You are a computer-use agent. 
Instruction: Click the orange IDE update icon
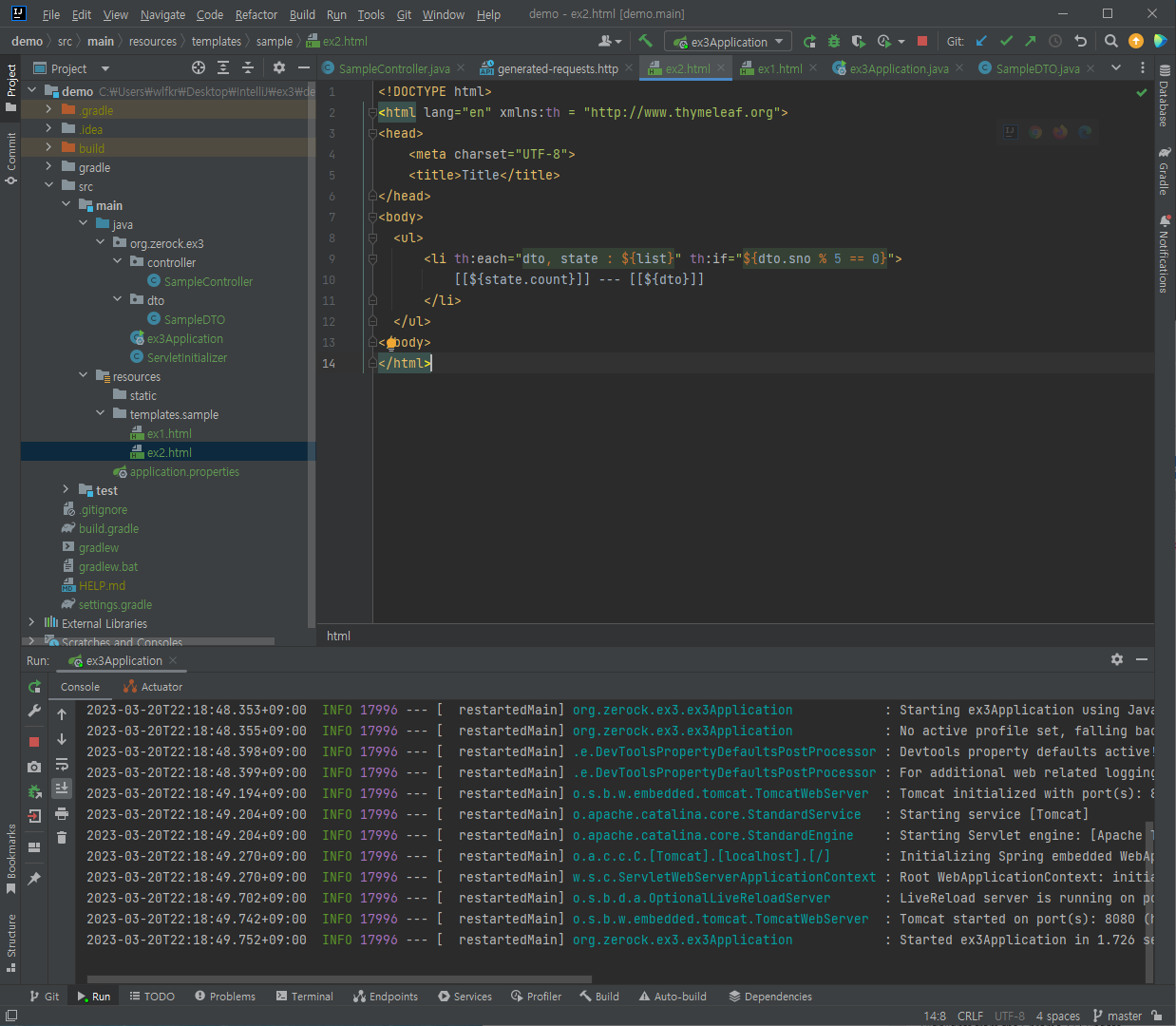click(1136, 41)
